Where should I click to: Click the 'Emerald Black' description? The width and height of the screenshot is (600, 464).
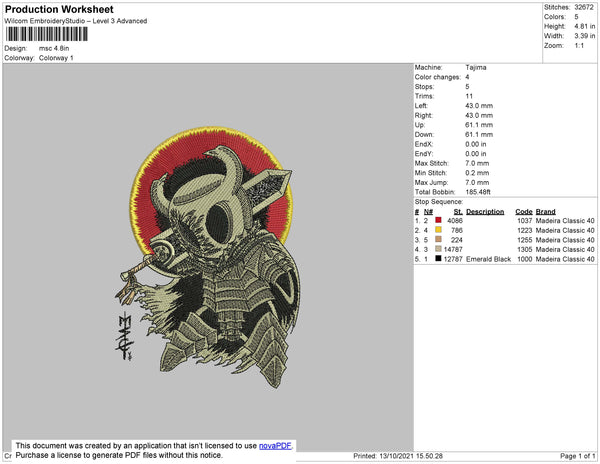coord(489,259)
